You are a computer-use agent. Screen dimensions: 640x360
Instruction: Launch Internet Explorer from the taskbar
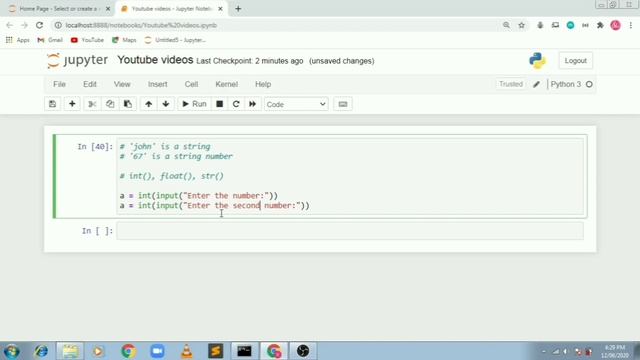[x=41, y=351]
